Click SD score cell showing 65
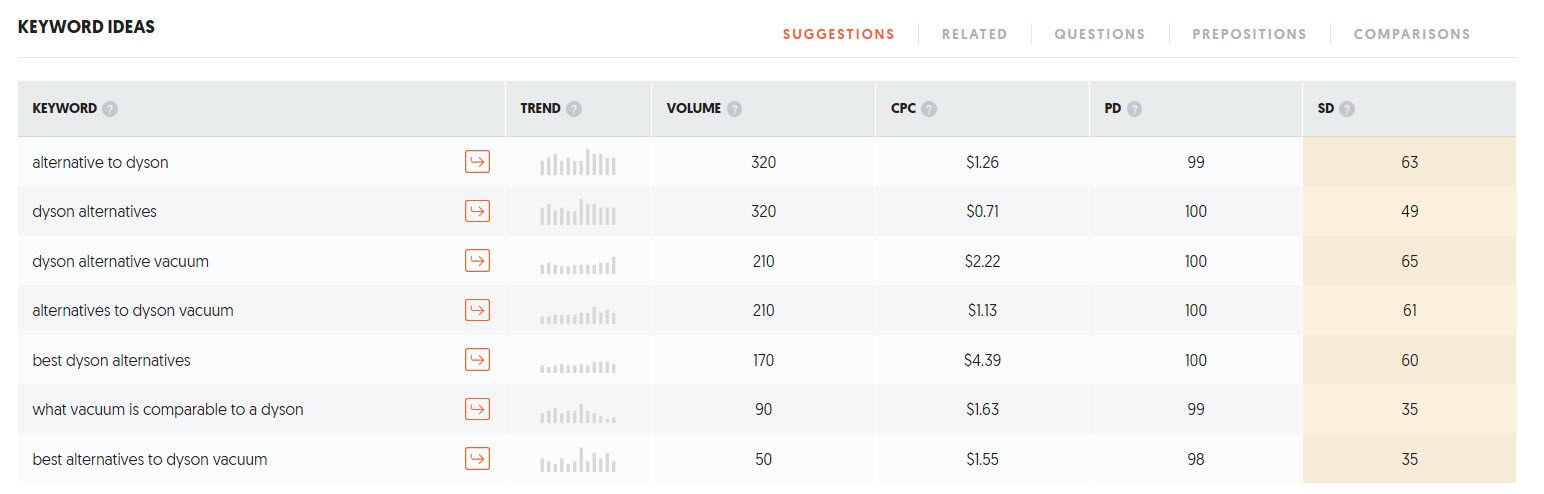The width and height of the screenshot is (1544, 494). coord(1409,261)
